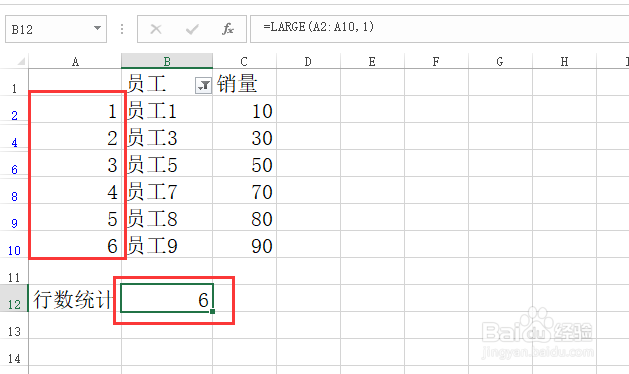This screenshot has width=629, height=374.
Task: Click sales value 30
Action: 244,136
